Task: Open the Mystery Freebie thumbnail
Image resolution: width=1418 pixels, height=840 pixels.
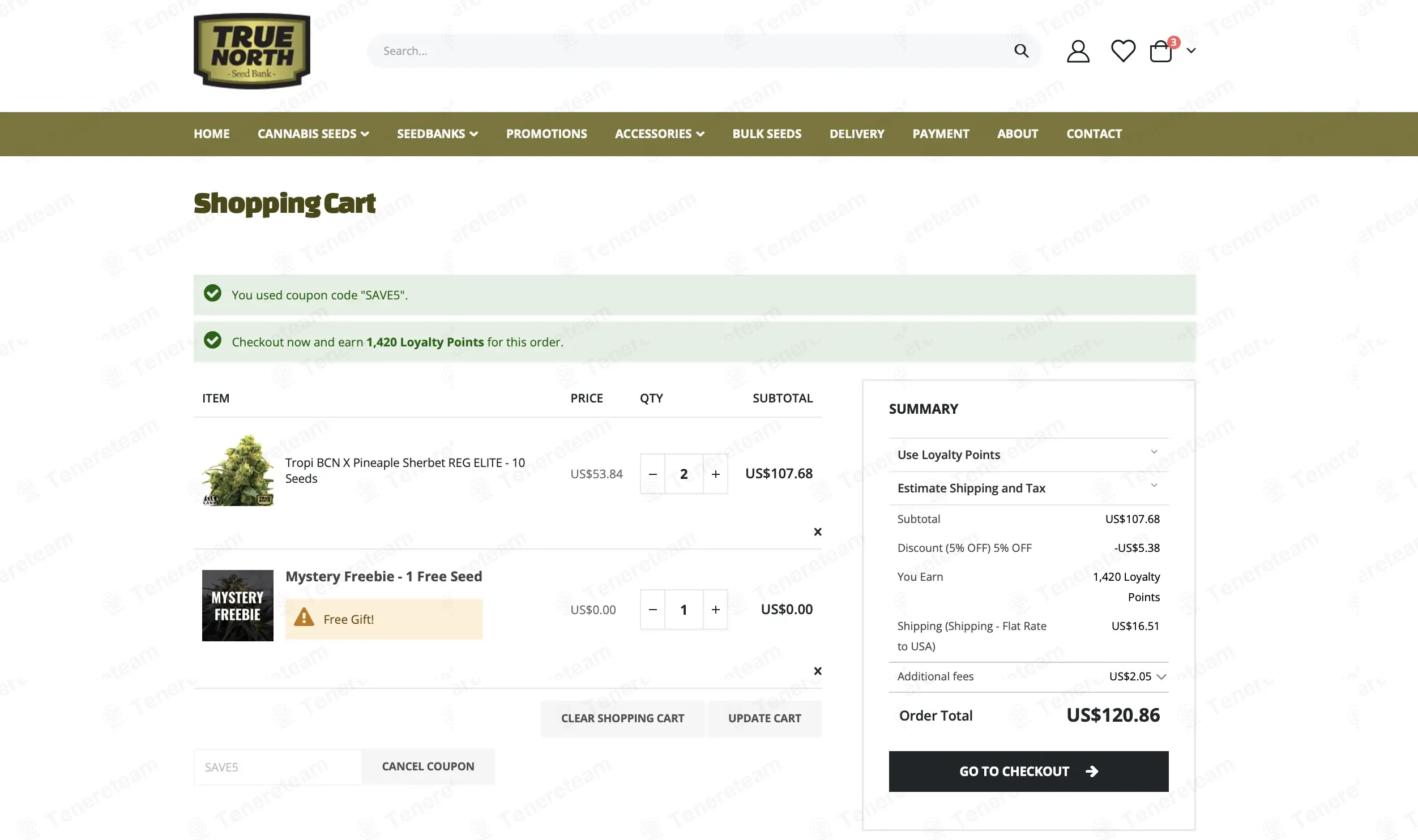Action: point(238,605)
